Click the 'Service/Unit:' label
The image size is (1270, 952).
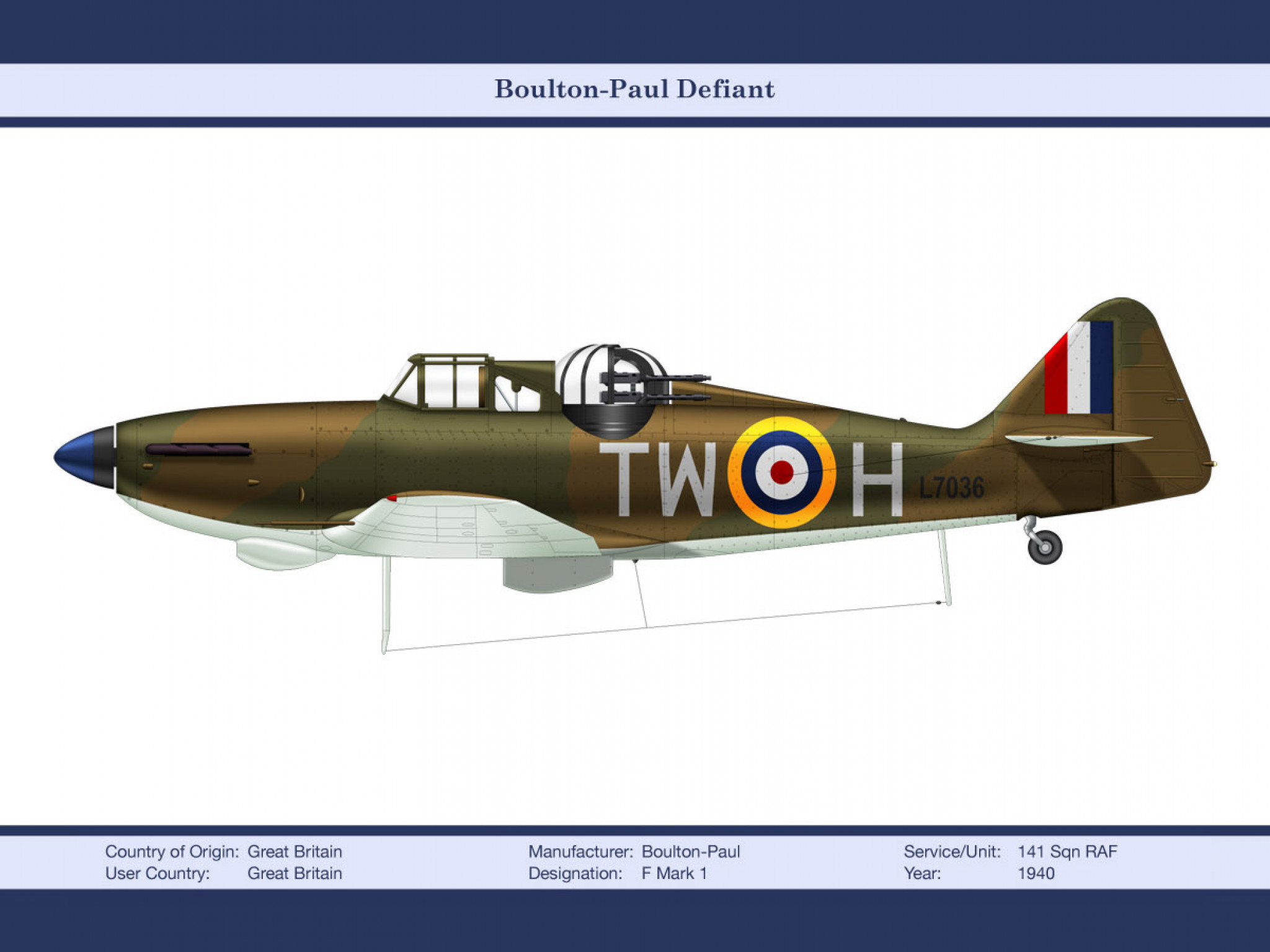(952, 852)
